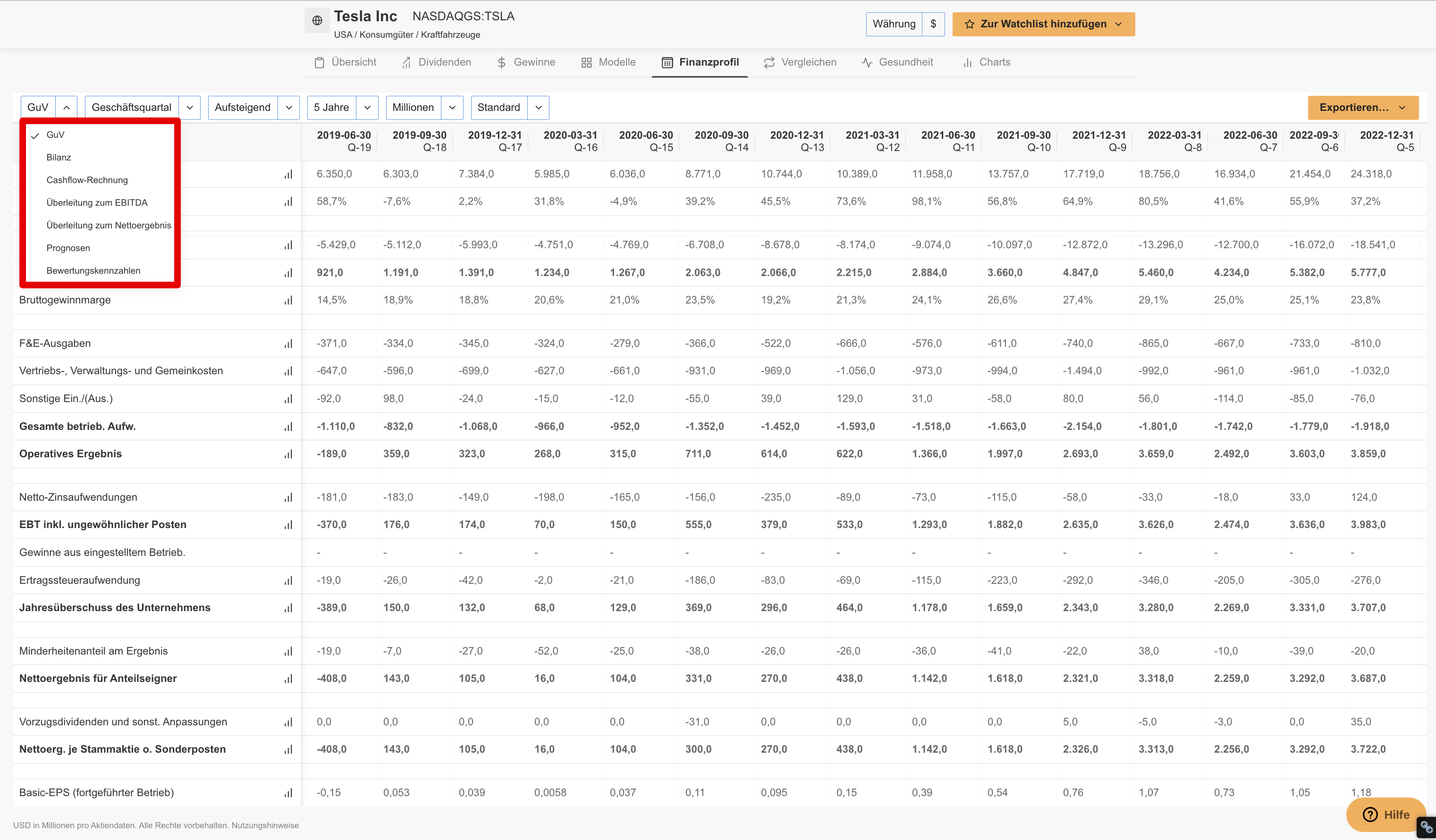
Task: Click chart icon for EBT inkl. ungewöhnlicher Posten
Action: (x=288, y=524)
